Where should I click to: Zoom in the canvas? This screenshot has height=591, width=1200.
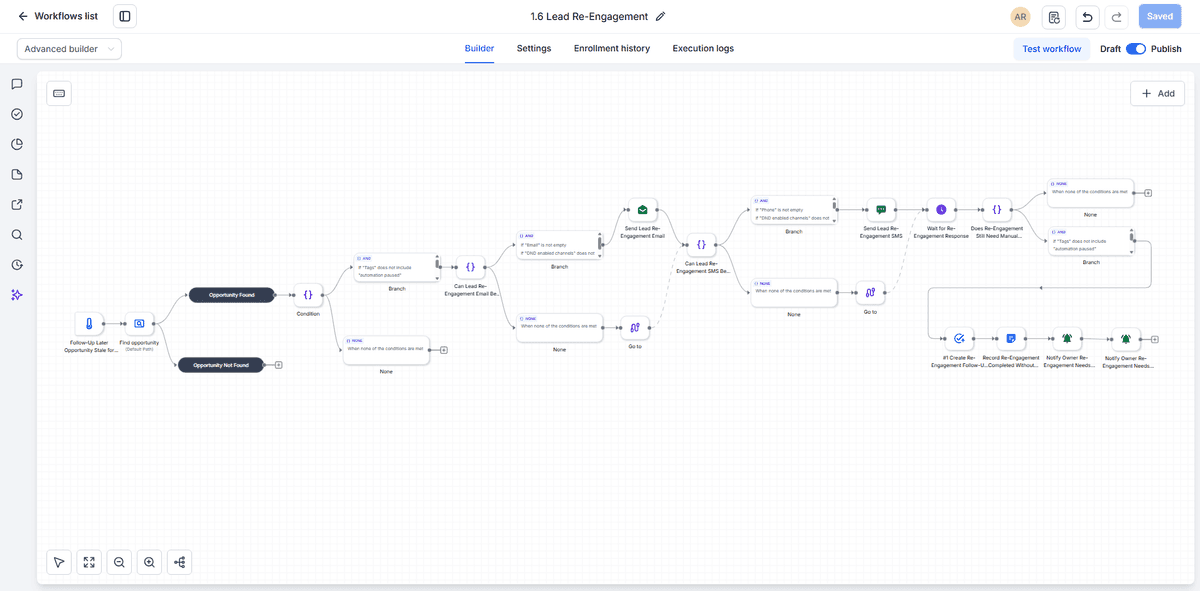click(x=149, y=562)
